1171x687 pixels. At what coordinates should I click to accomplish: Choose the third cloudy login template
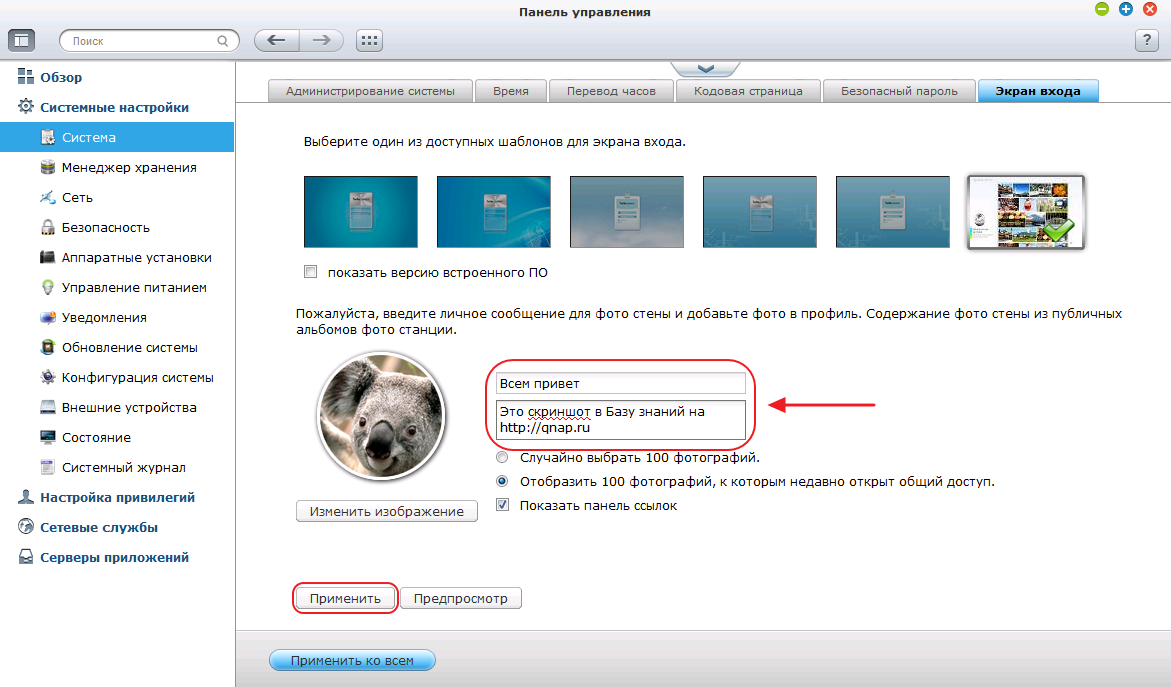pos(627,211)
